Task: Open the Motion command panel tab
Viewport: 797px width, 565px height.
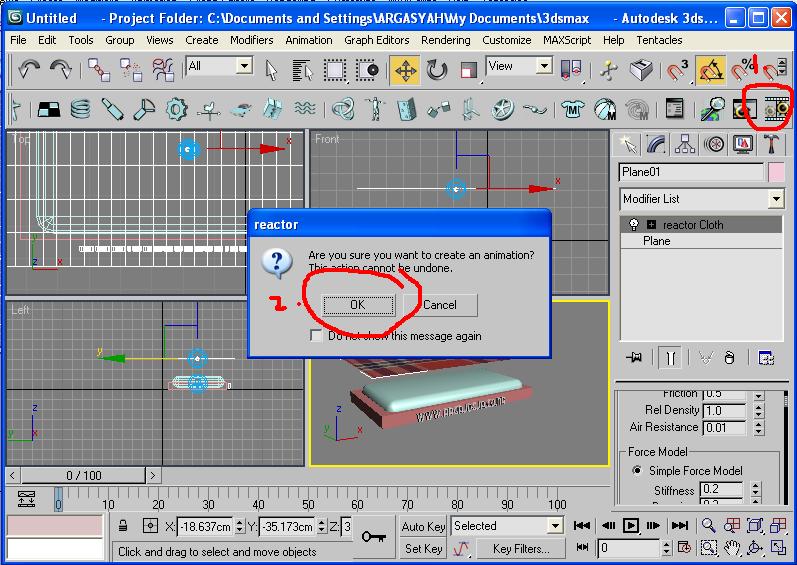Action: pos(714,145)
